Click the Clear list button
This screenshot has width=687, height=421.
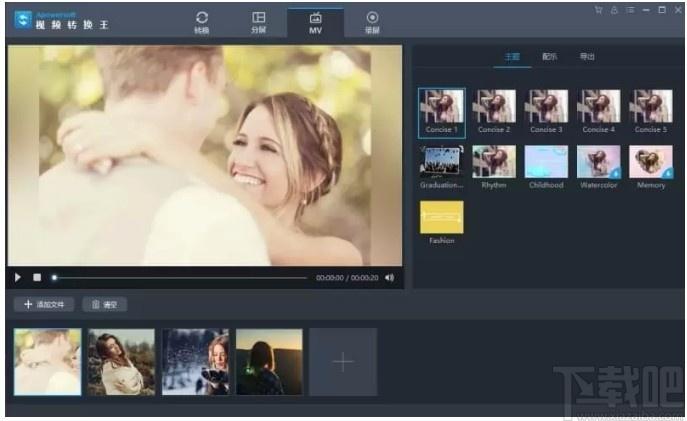click(105, 304)
